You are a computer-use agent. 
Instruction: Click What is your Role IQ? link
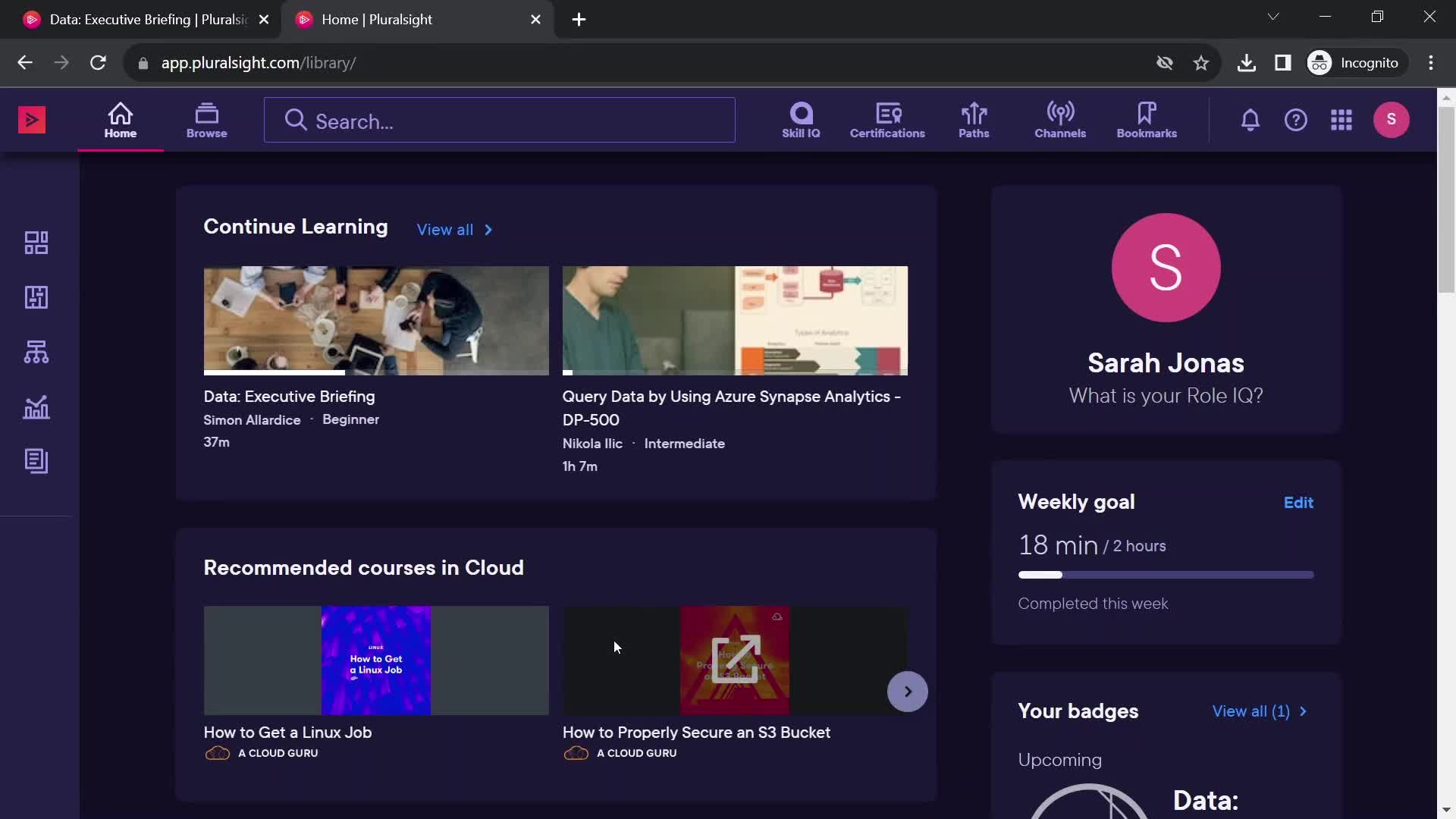(1166, 396)
